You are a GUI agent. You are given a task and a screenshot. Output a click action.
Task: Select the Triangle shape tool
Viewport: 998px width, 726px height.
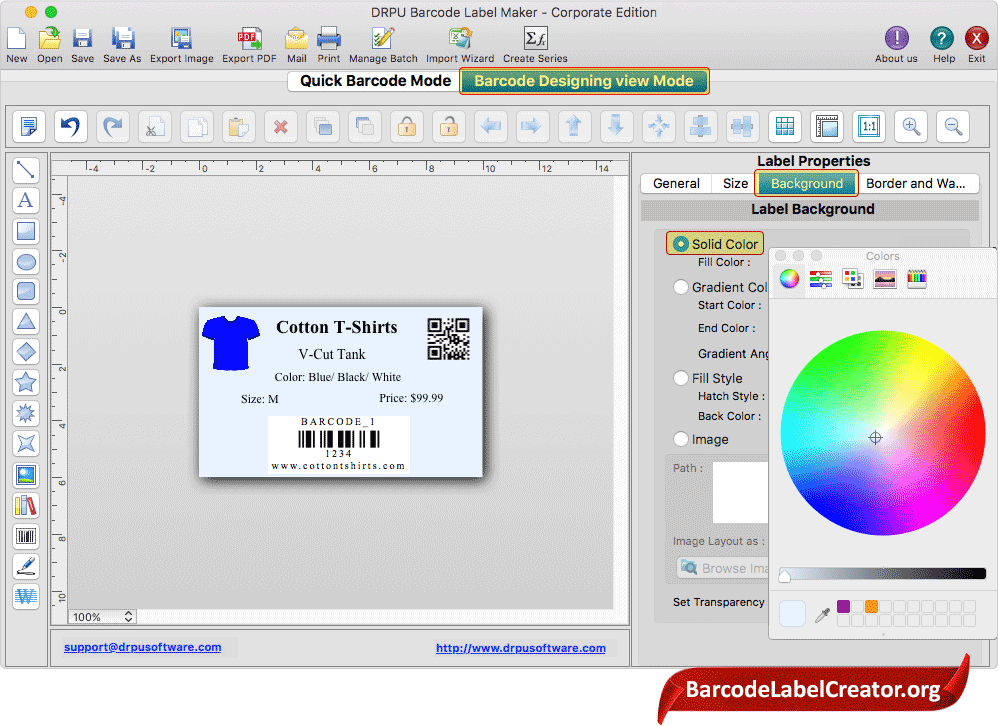click(x=25, y=322)
